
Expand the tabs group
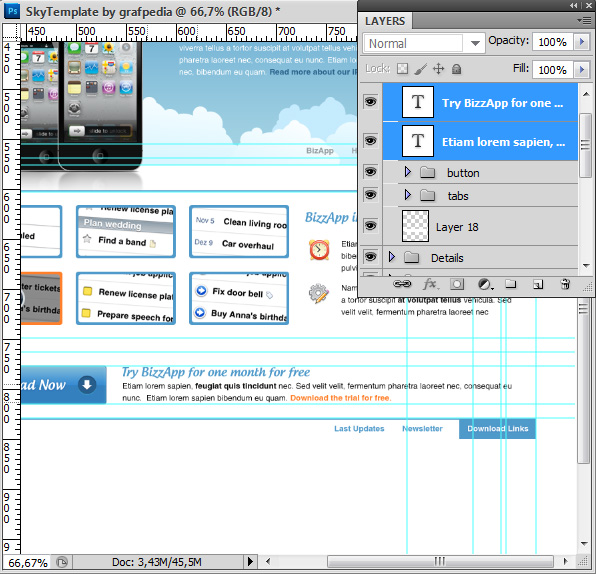tap(407, 195)
